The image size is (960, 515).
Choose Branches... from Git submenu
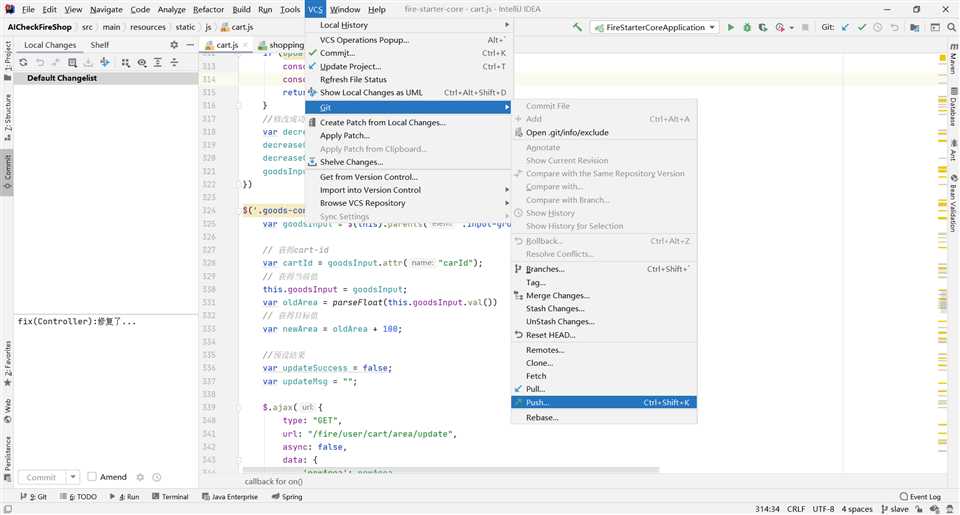pyautogui.click(x=604, y=269)
